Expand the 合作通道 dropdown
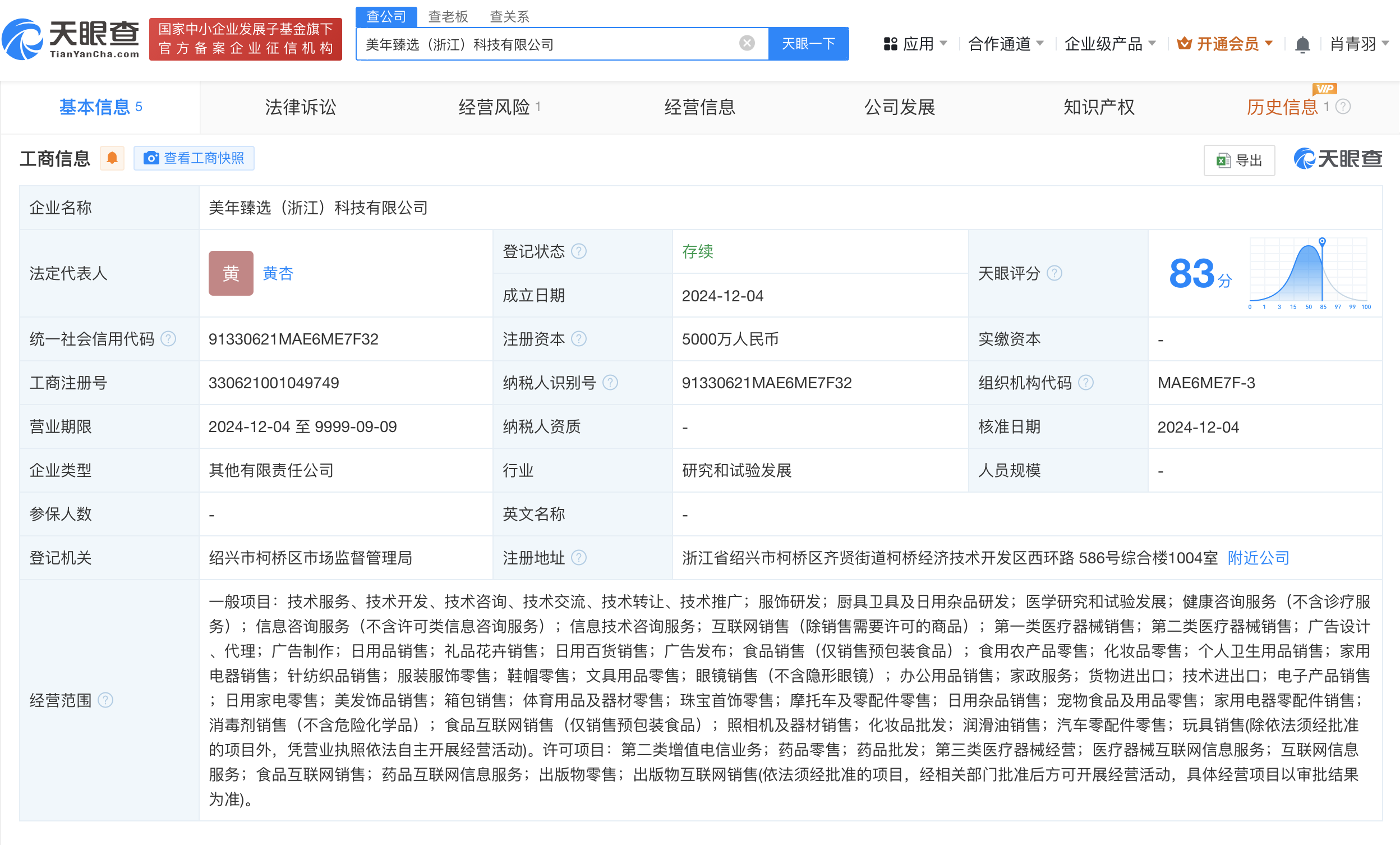This screenshot has width=1400, height=845. tap(1005, 44)
